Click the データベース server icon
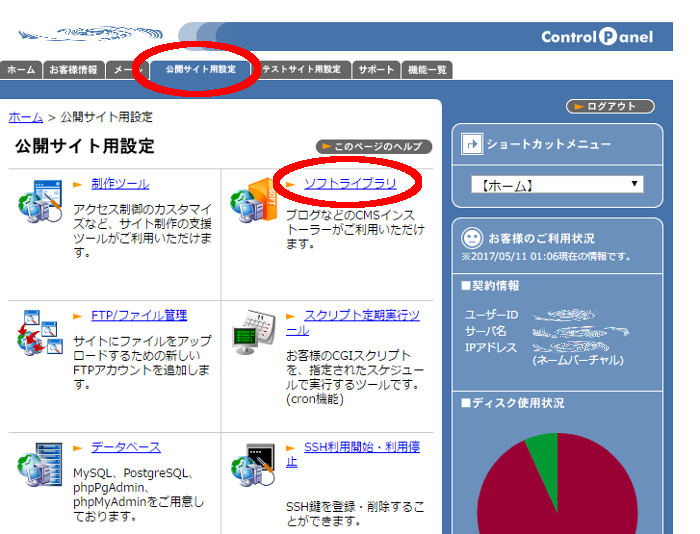This screenshot has height=534, width=700. tap(40, 466)
